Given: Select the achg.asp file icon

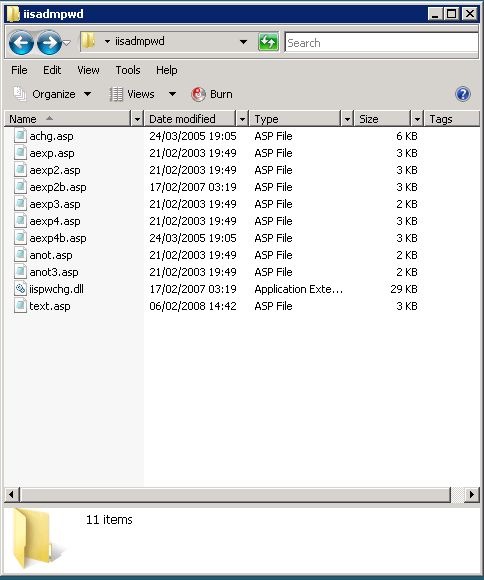Looking at the screenshot, I should click(x=20, y=136).
